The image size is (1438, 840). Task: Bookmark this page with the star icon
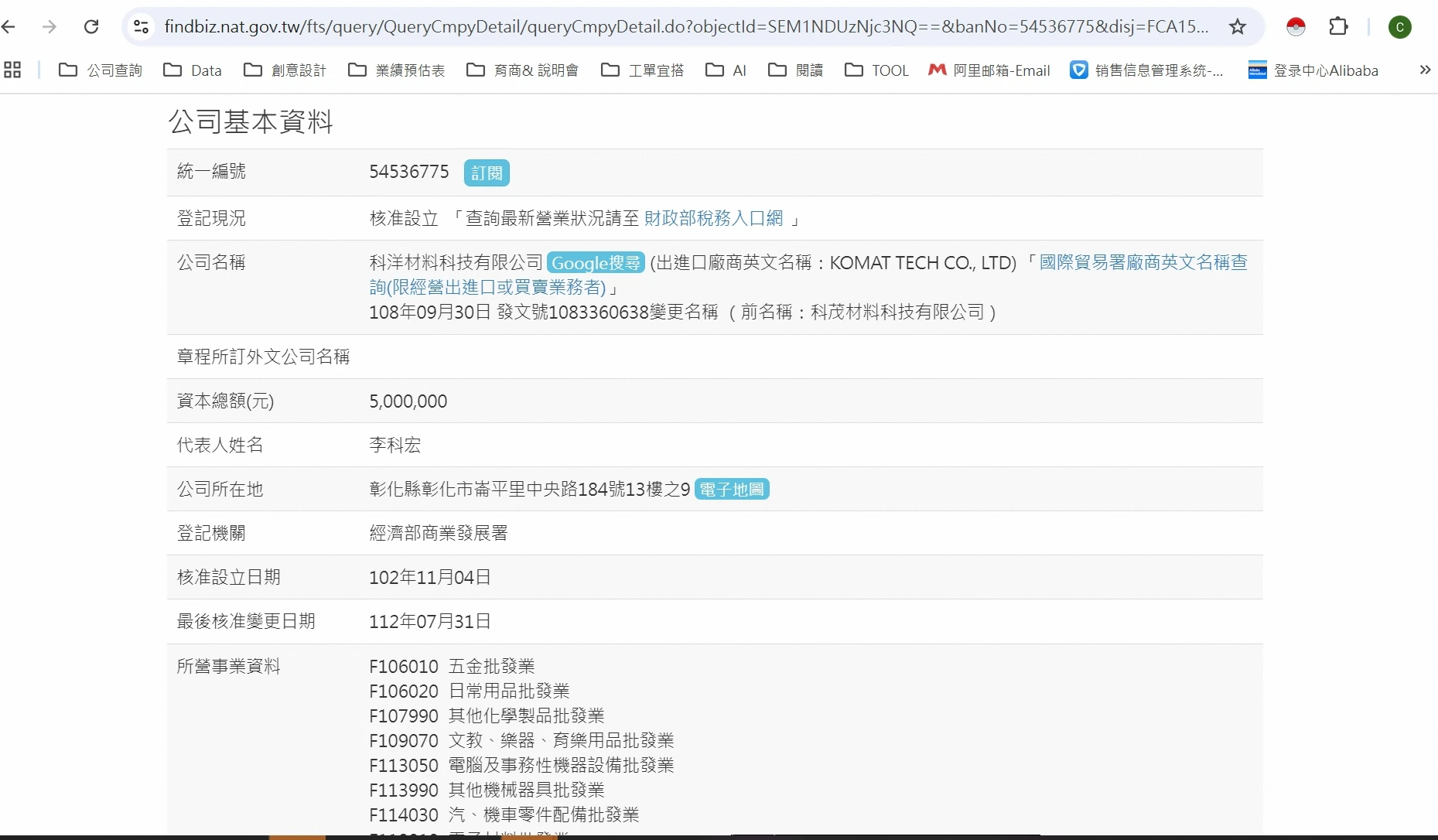click(x=1238, y=27)
